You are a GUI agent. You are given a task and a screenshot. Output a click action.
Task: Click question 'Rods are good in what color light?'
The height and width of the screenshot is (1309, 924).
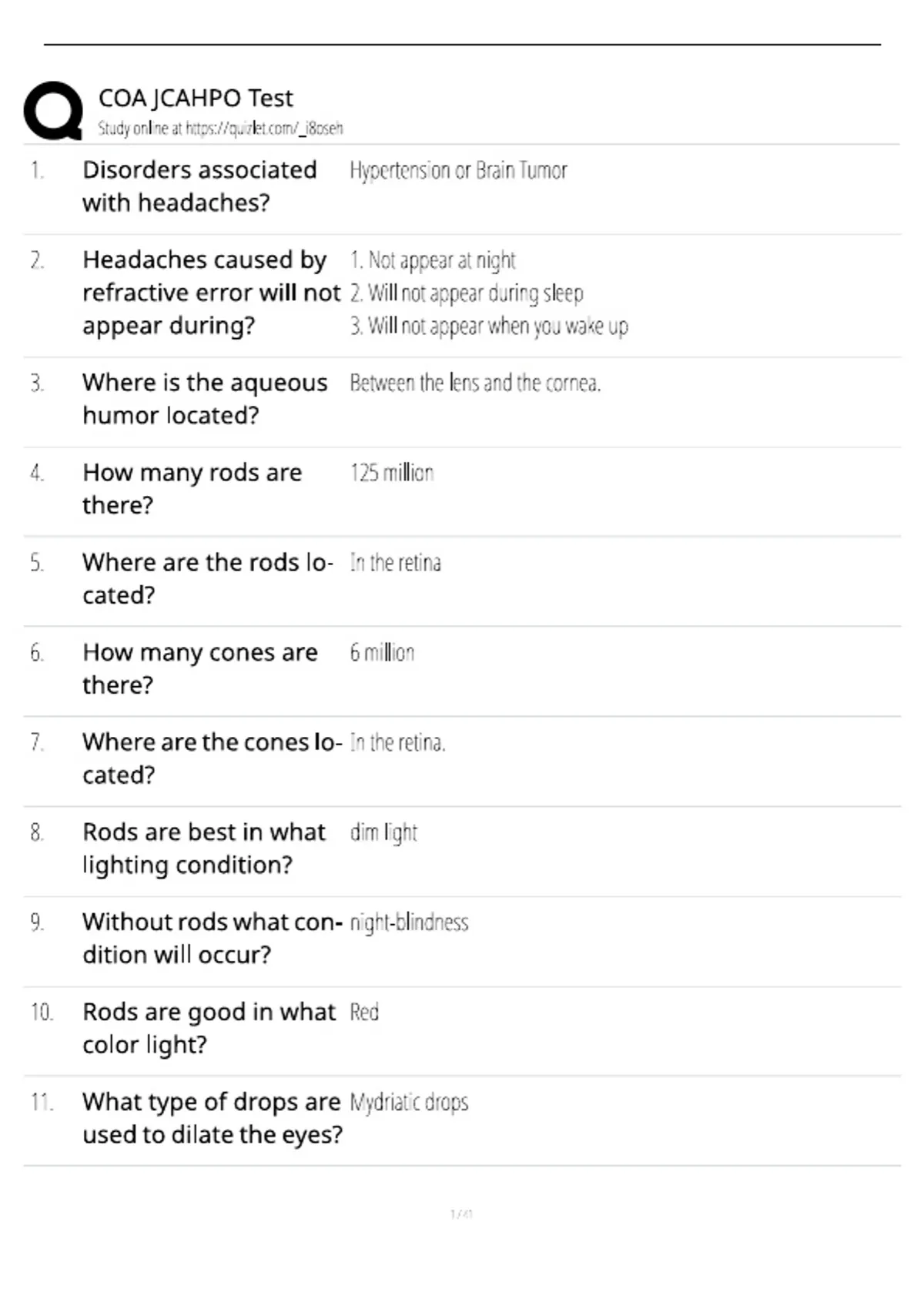(209, 1028)
